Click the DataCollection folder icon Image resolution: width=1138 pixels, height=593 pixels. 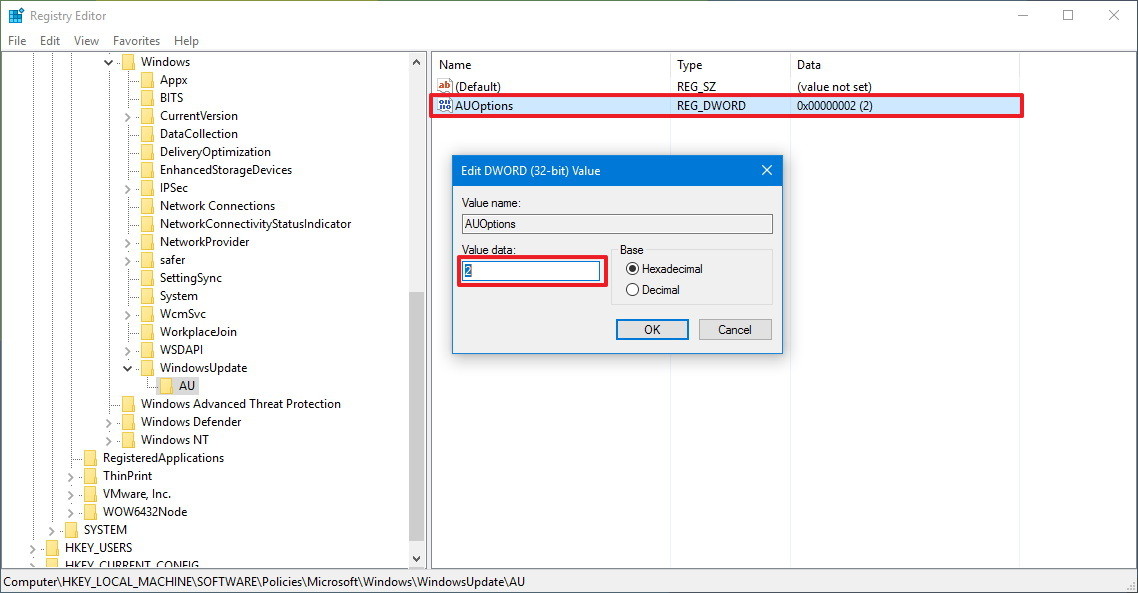click(147, 134)
